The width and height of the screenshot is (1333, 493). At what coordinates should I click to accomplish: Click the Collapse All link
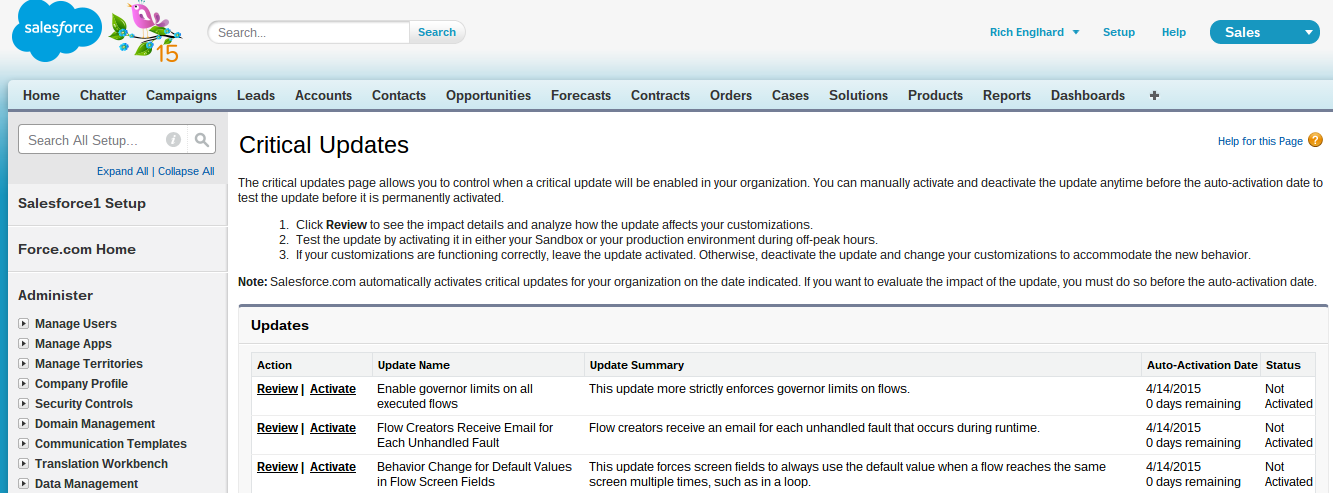pos(186,171)
